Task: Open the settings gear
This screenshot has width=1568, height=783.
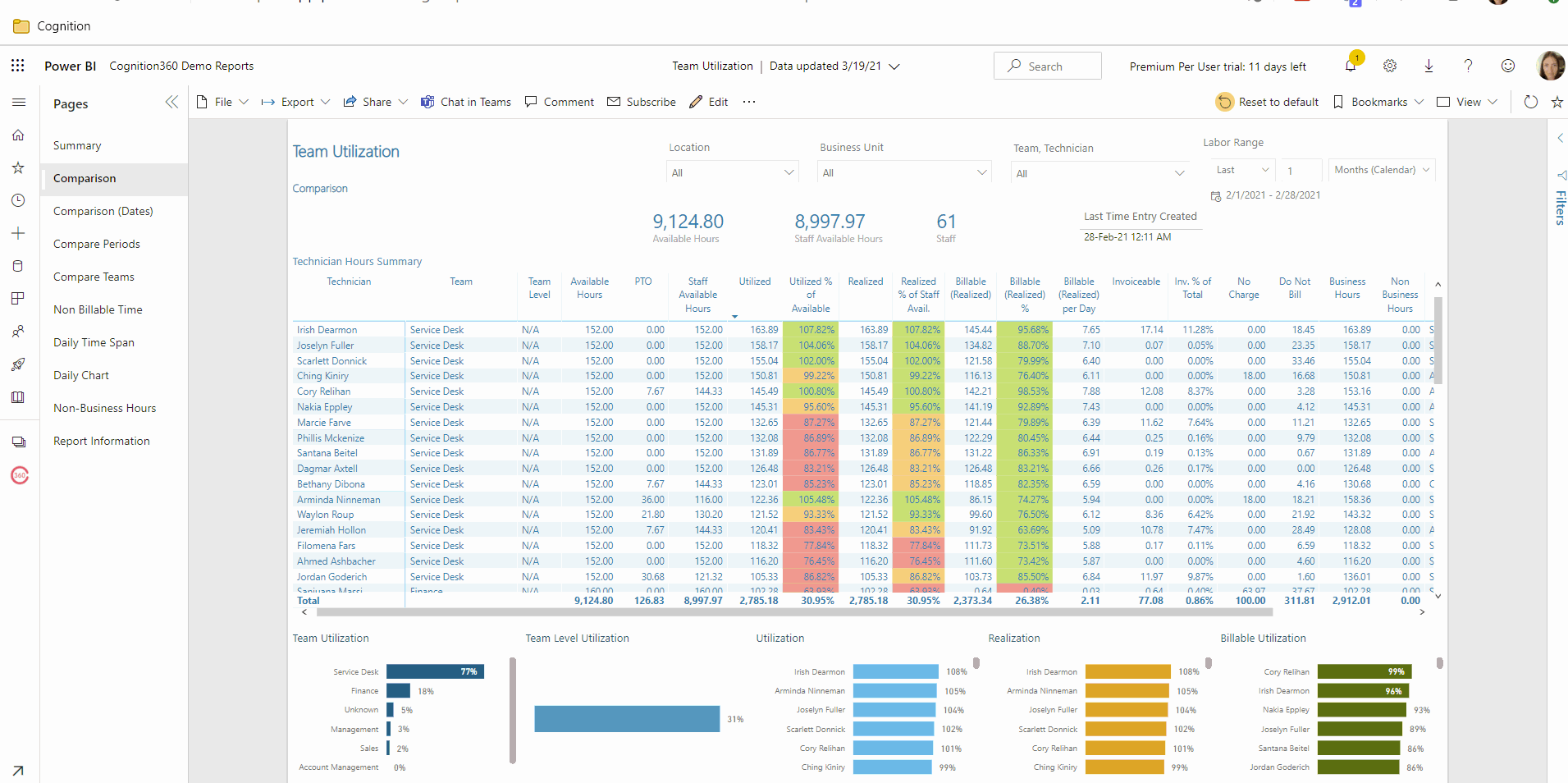Action: 1390,66
